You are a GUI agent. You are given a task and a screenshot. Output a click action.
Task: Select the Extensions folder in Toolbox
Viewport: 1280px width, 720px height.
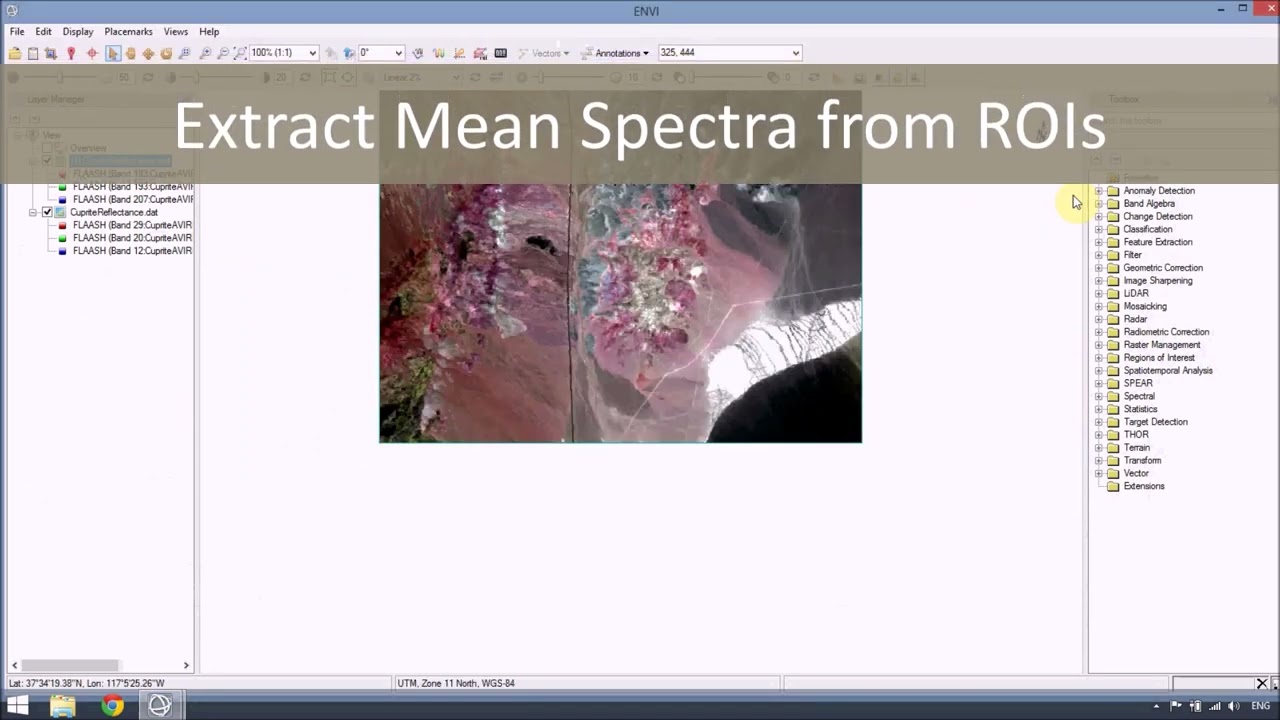(1144, 486)
